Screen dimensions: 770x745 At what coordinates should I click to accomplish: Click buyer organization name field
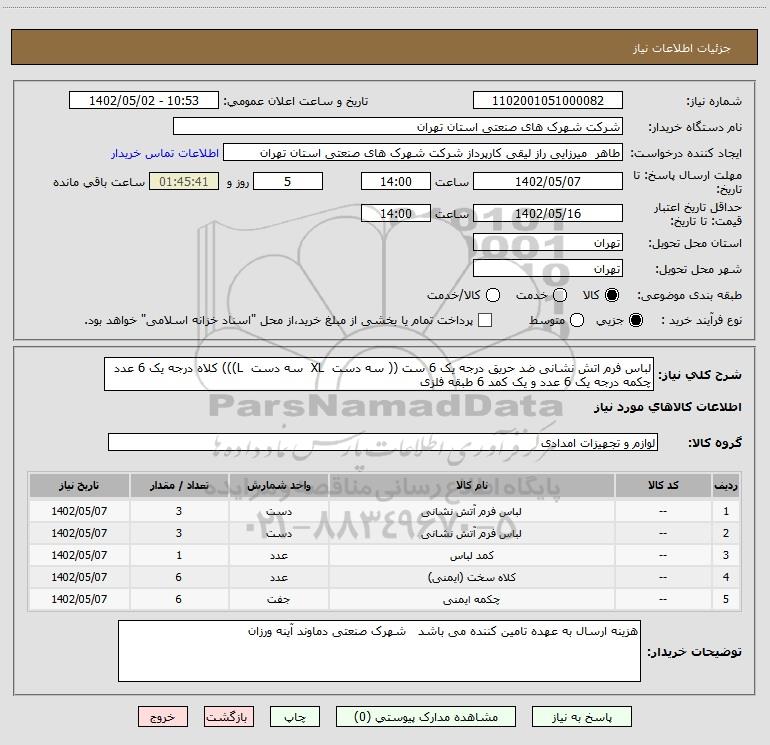tap(398, 127)
